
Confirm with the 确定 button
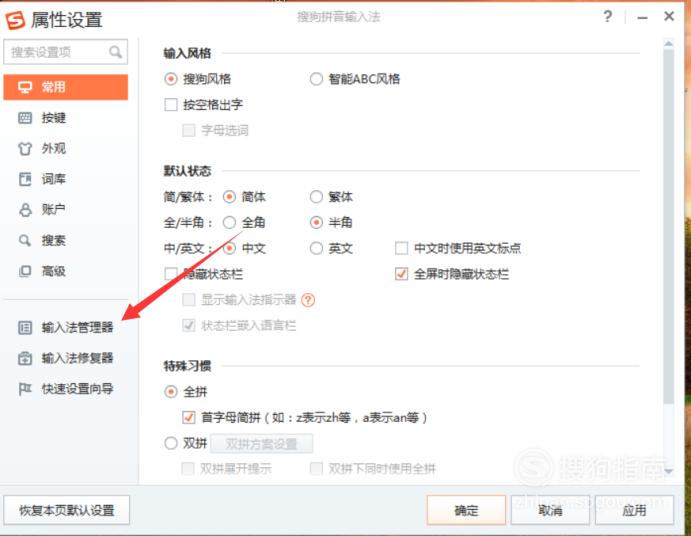pos(466,510)
